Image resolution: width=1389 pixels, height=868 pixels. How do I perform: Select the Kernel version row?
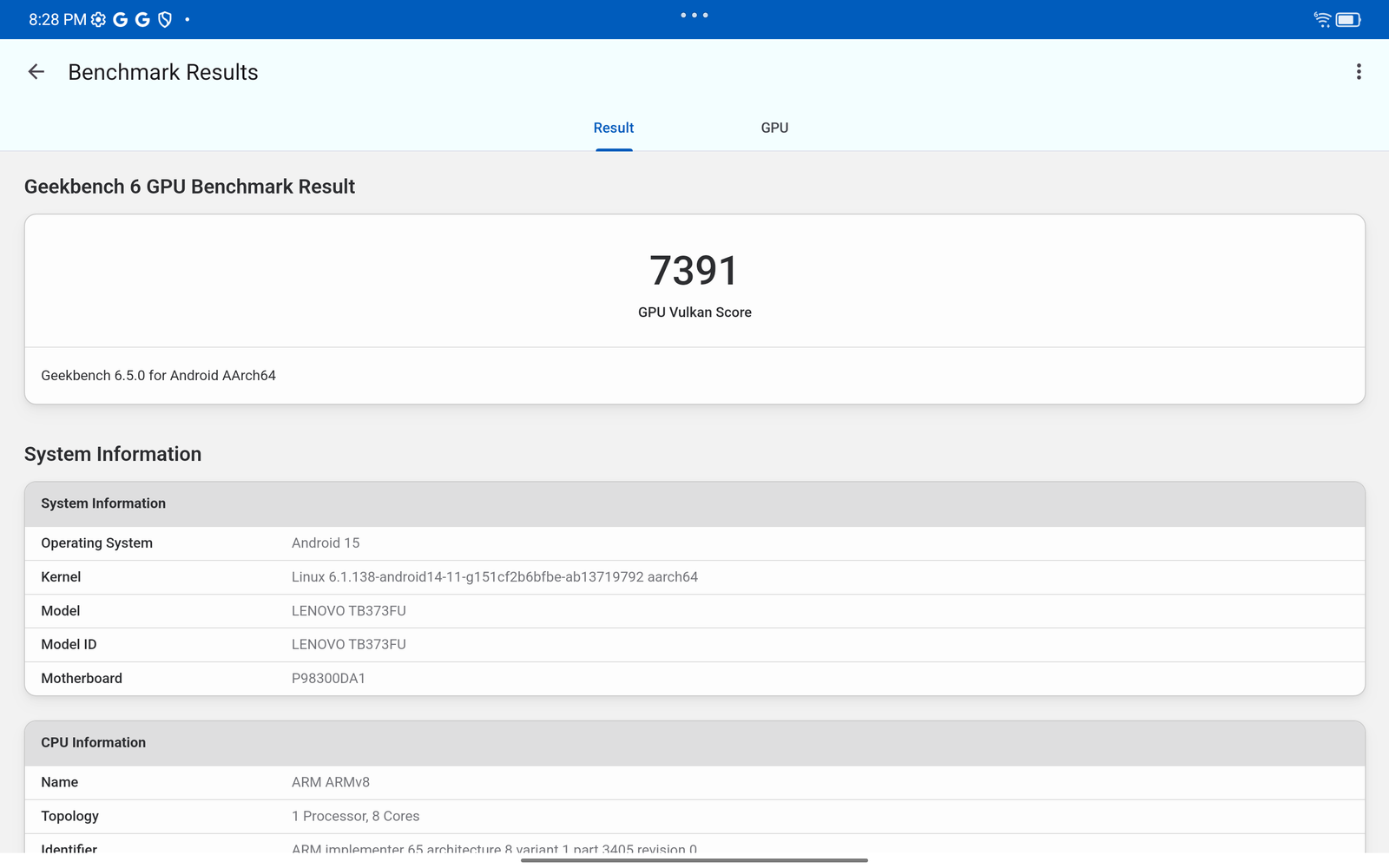coord(694,577)
